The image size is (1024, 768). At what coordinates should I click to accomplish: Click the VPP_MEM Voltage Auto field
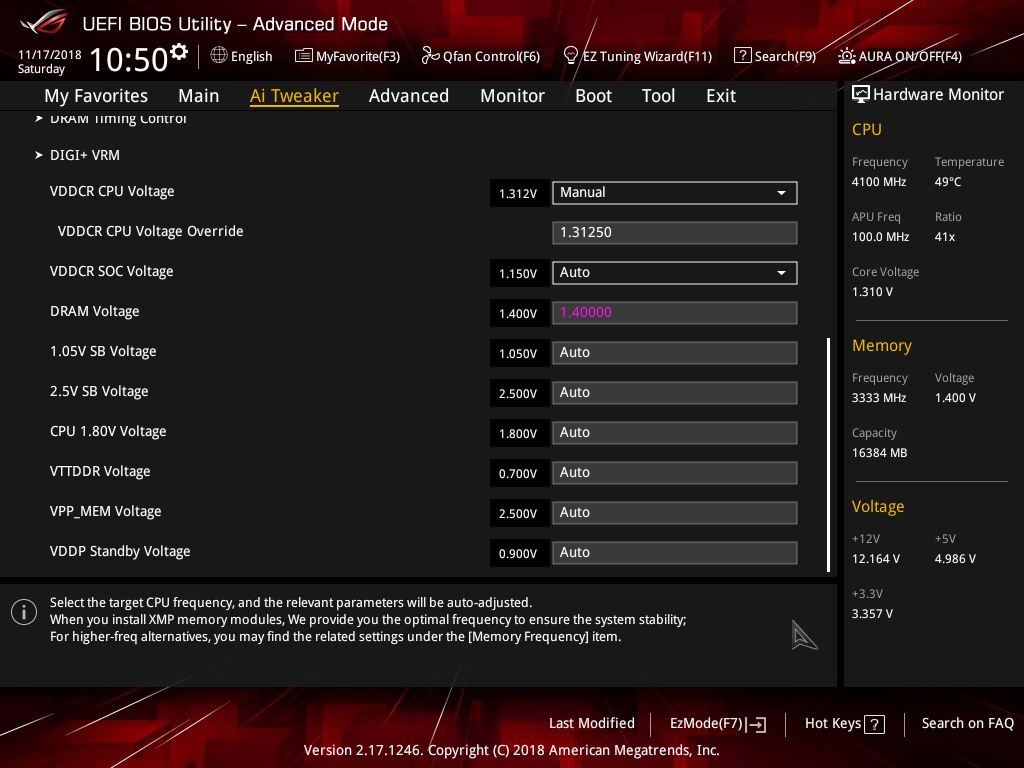(675, 513)
